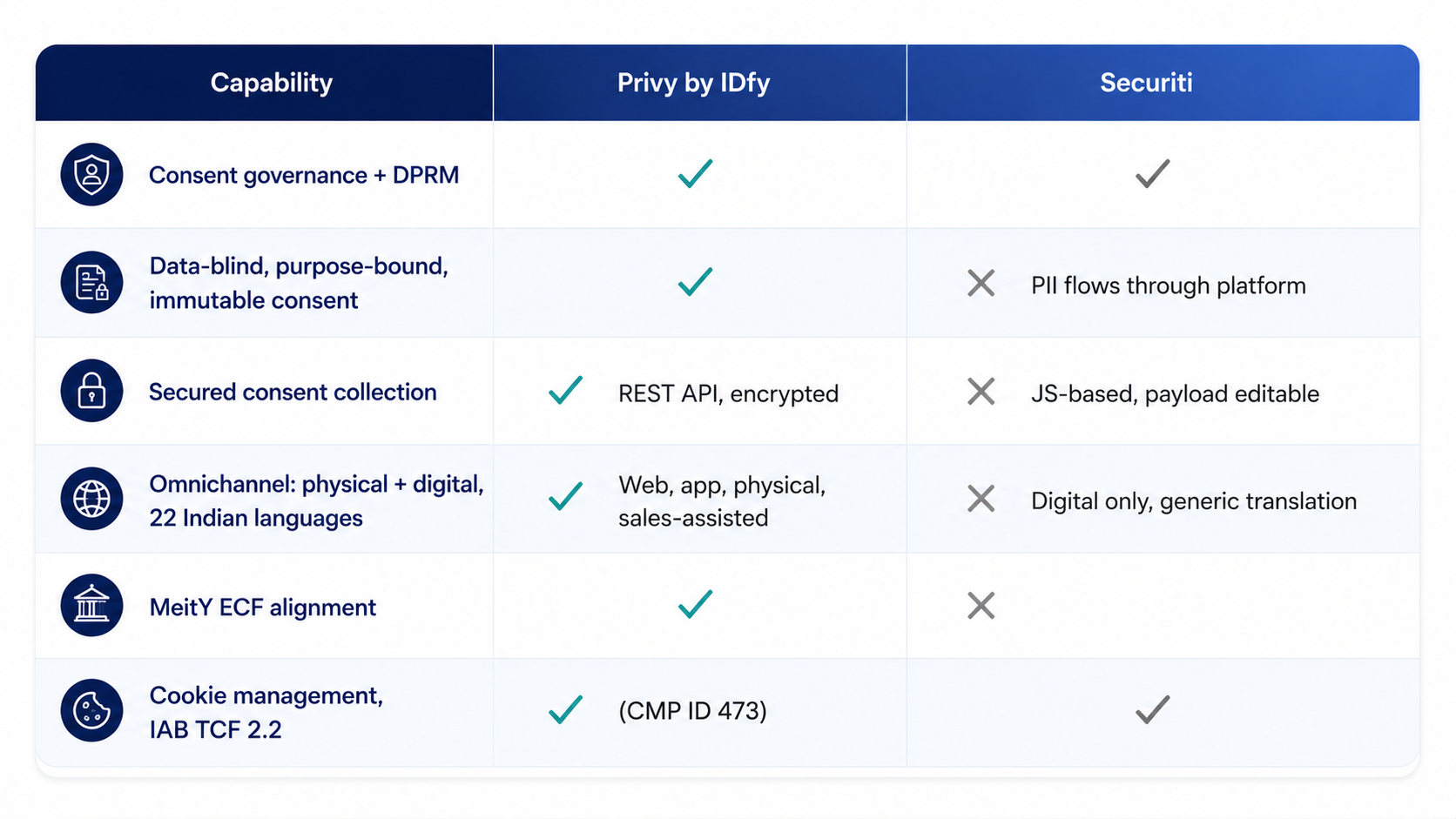Screen dimensions: 1456x819
Task: Click the X mark beside PII flows through platform
Action: [x=981, y=283]
